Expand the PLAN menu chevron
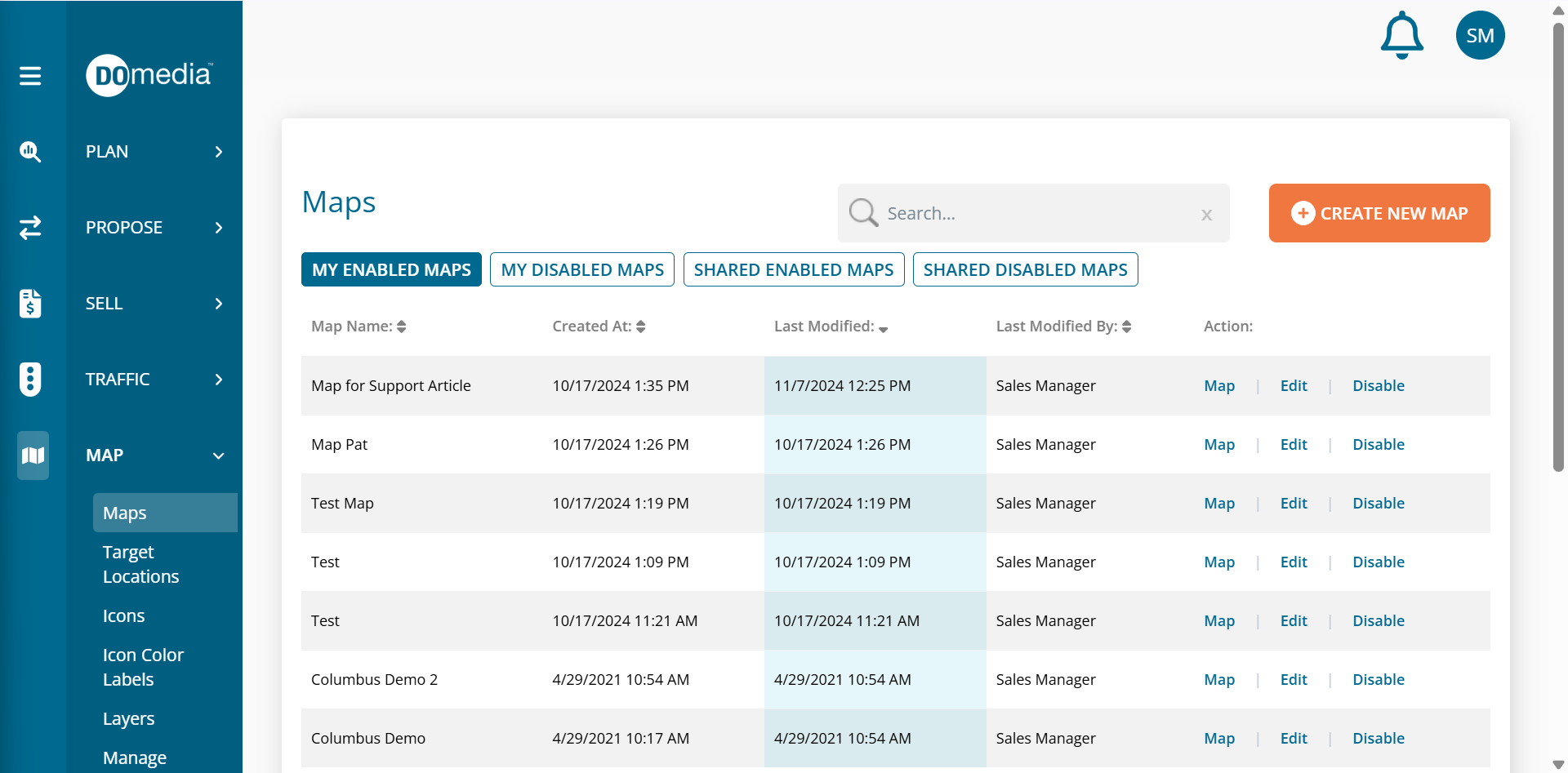The width and height of the screenshot is (1568, 773). (218, 152)
